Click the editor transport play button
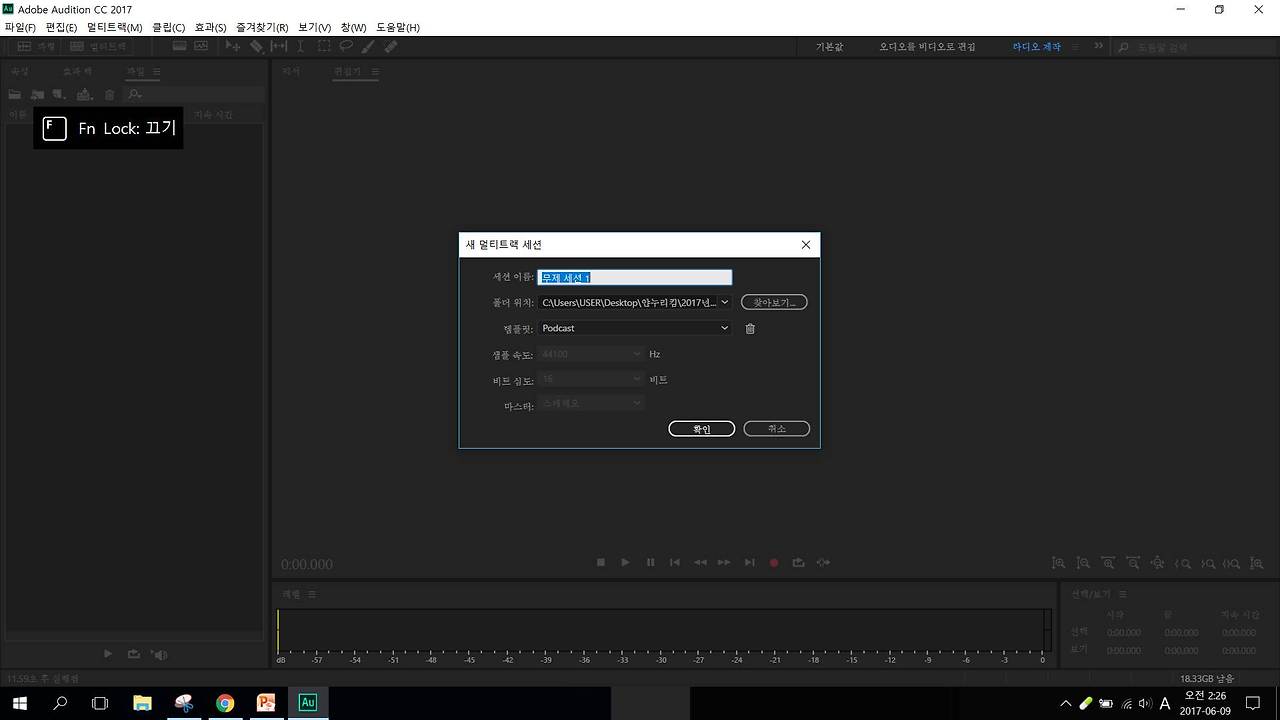This screenshot has width=1280, height=720. click(626, 562)
